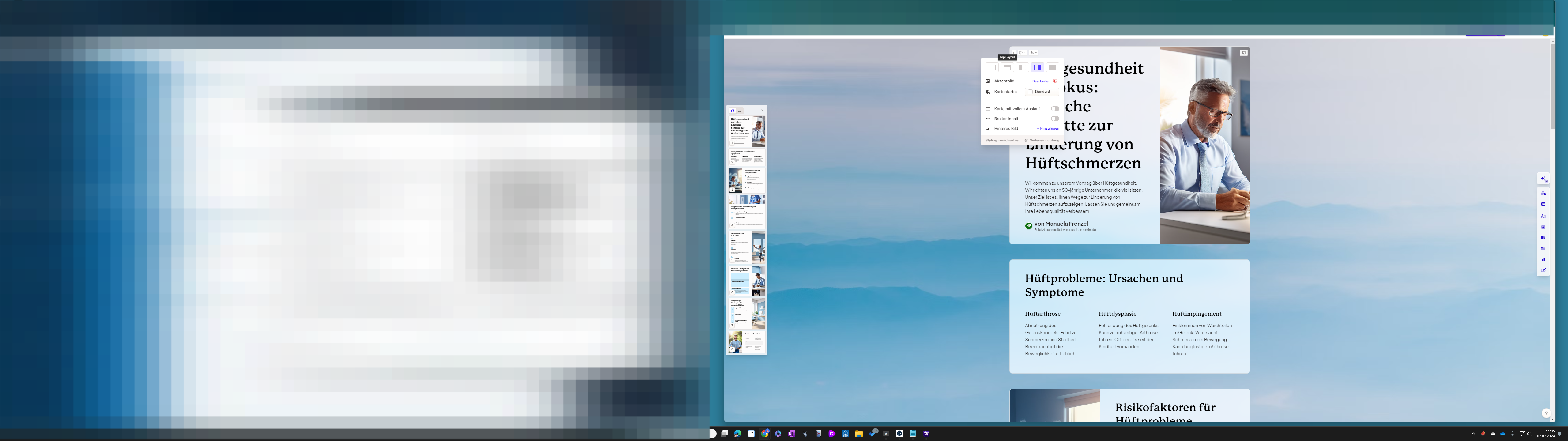Image resolution: width=1568 pixels, height=441 pixels.
Task: Open slide 6 thumbnail Einfache Übungen
Action: pyautogui.click(x=747, y=281)
